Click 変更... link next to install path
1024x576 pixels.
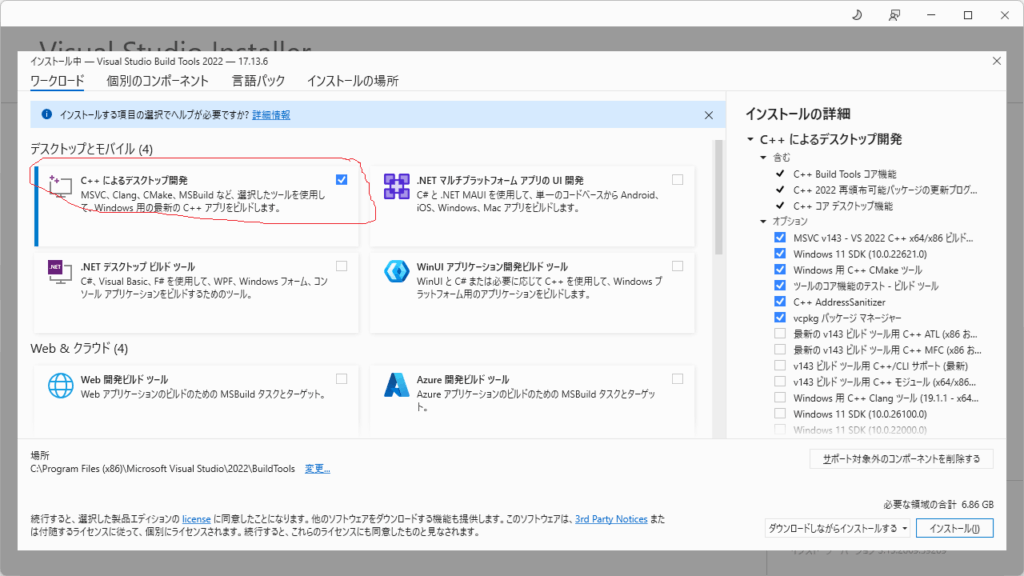pyautogui.click(x=317, y=468)
